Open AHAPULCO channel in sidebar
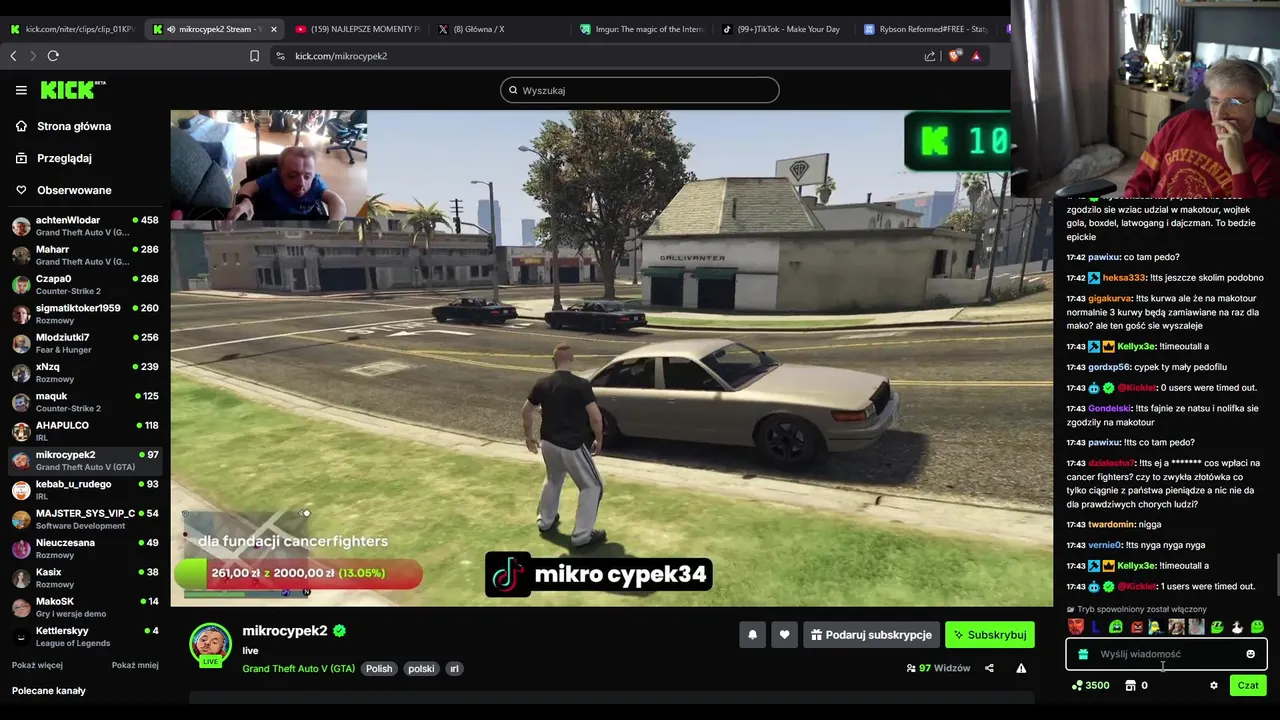Screen dimensions: 1280x720 click(85, 431)
